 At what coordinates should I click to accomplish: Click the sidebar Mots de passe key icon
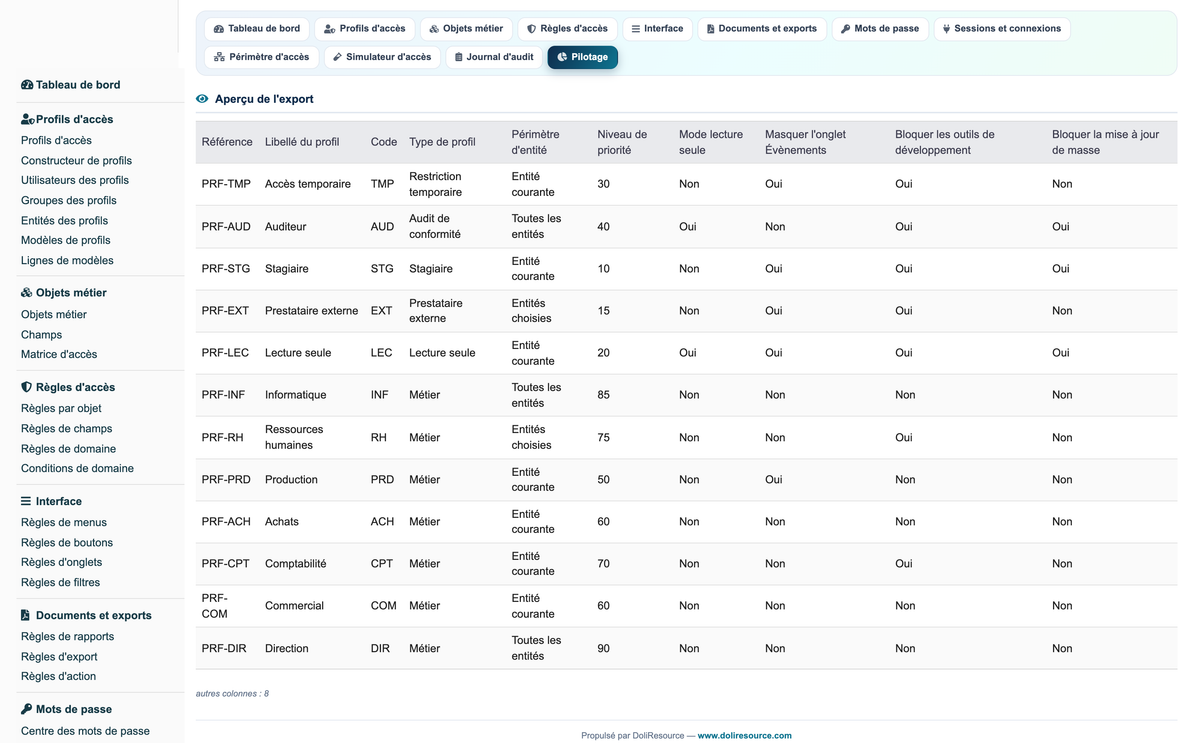(x=27, y=709)
